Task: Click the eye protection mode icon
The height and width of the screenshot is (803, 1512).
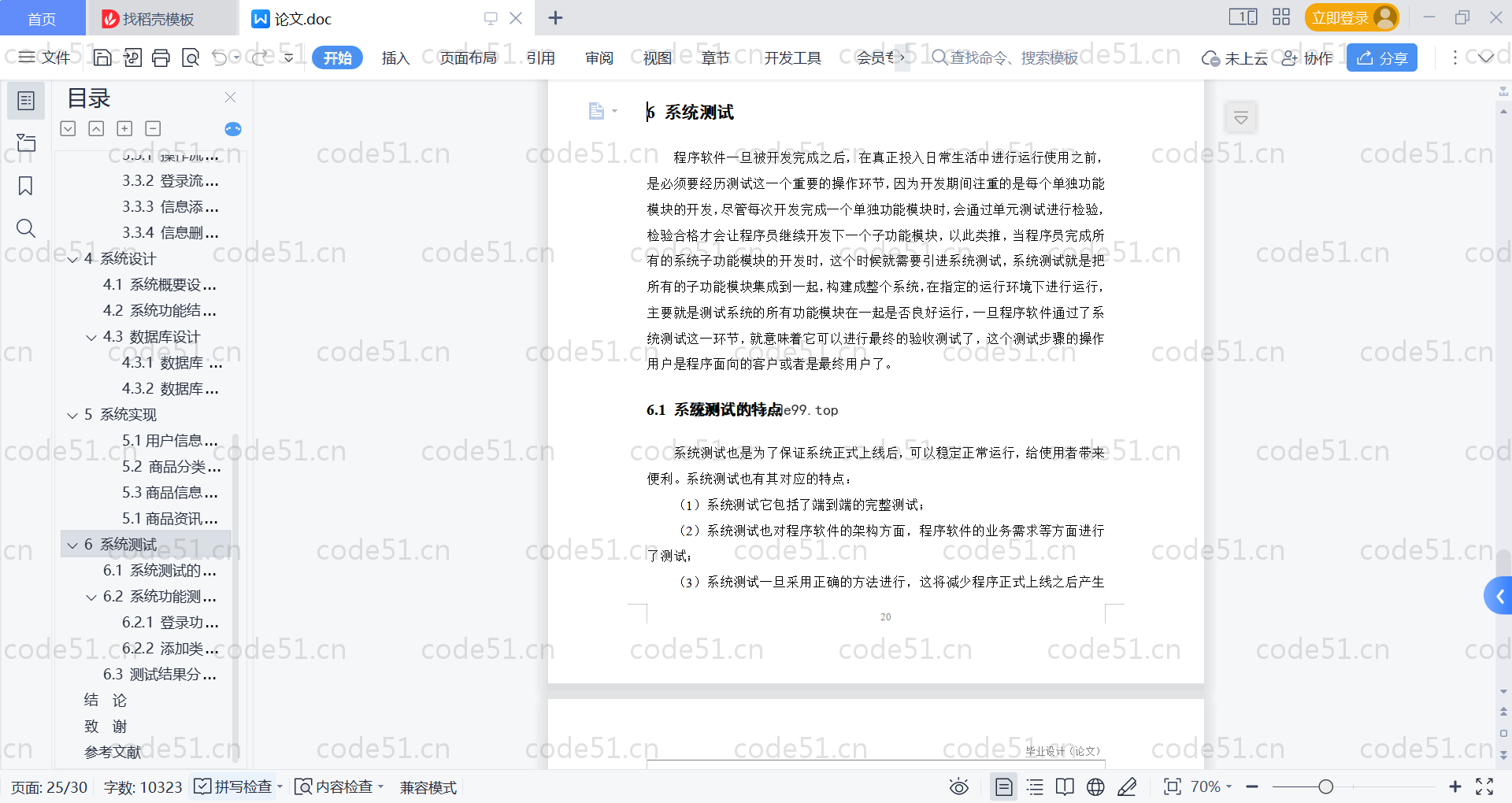Action: point(958,786)
